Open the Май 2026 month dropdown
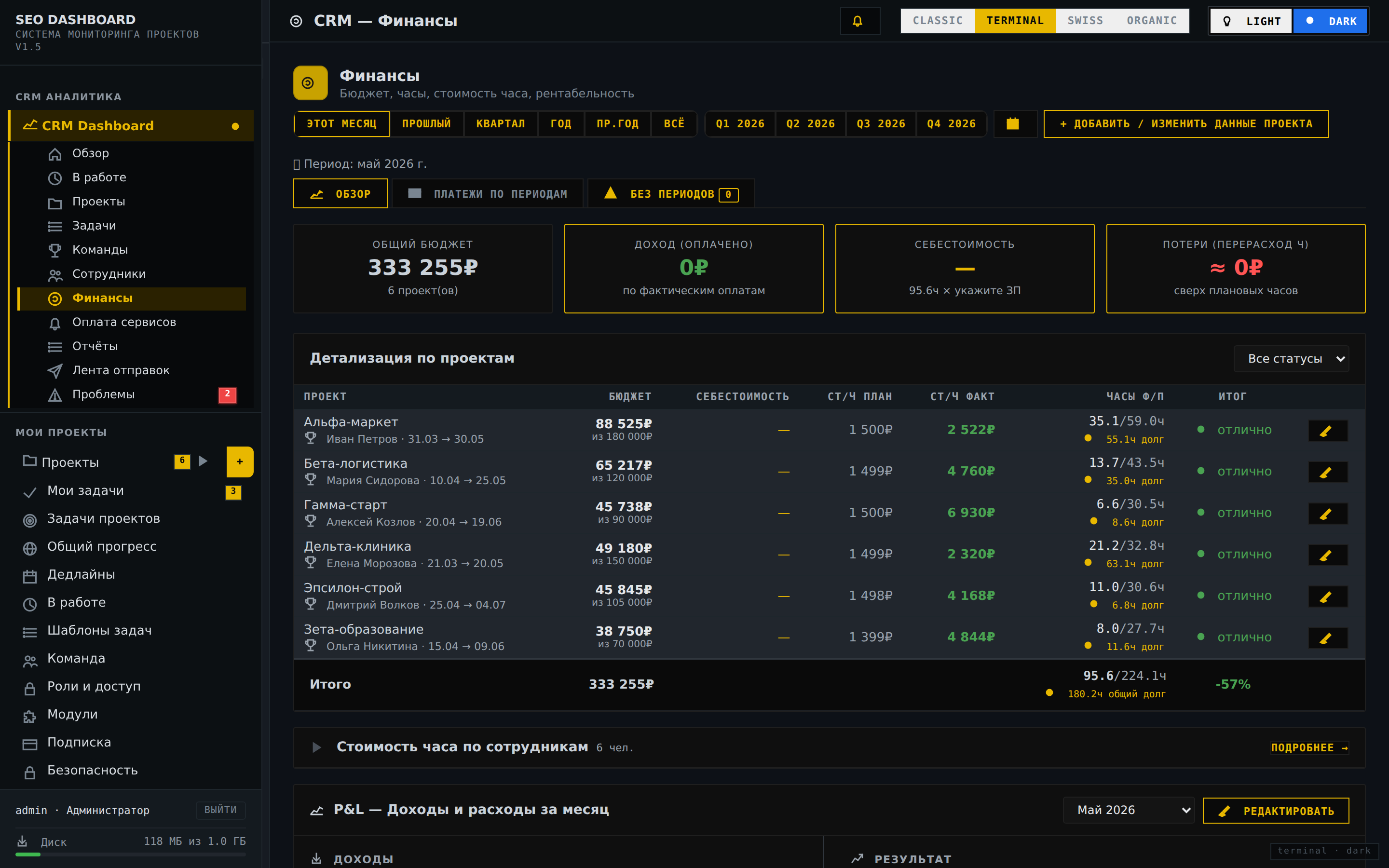The width and height of the screenshot is (1389, 868). coord(1129,810)
